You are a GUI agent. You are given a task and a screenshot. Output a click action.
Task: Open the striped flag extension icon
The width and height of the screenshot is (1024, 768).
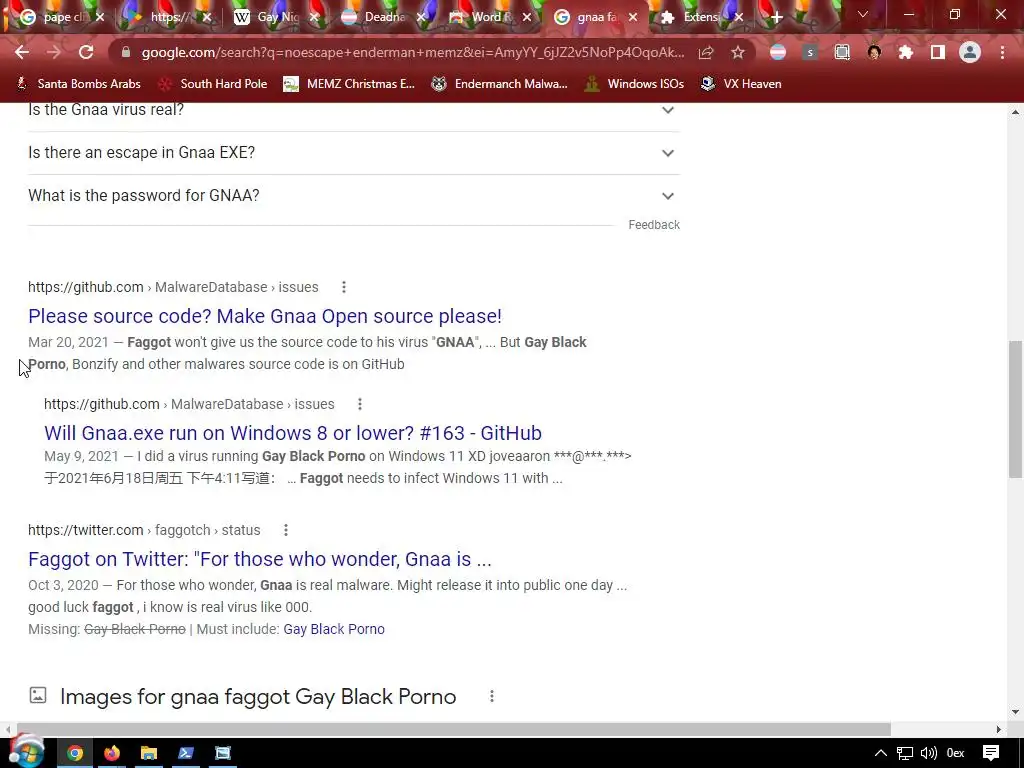click(x=777, y=52)
